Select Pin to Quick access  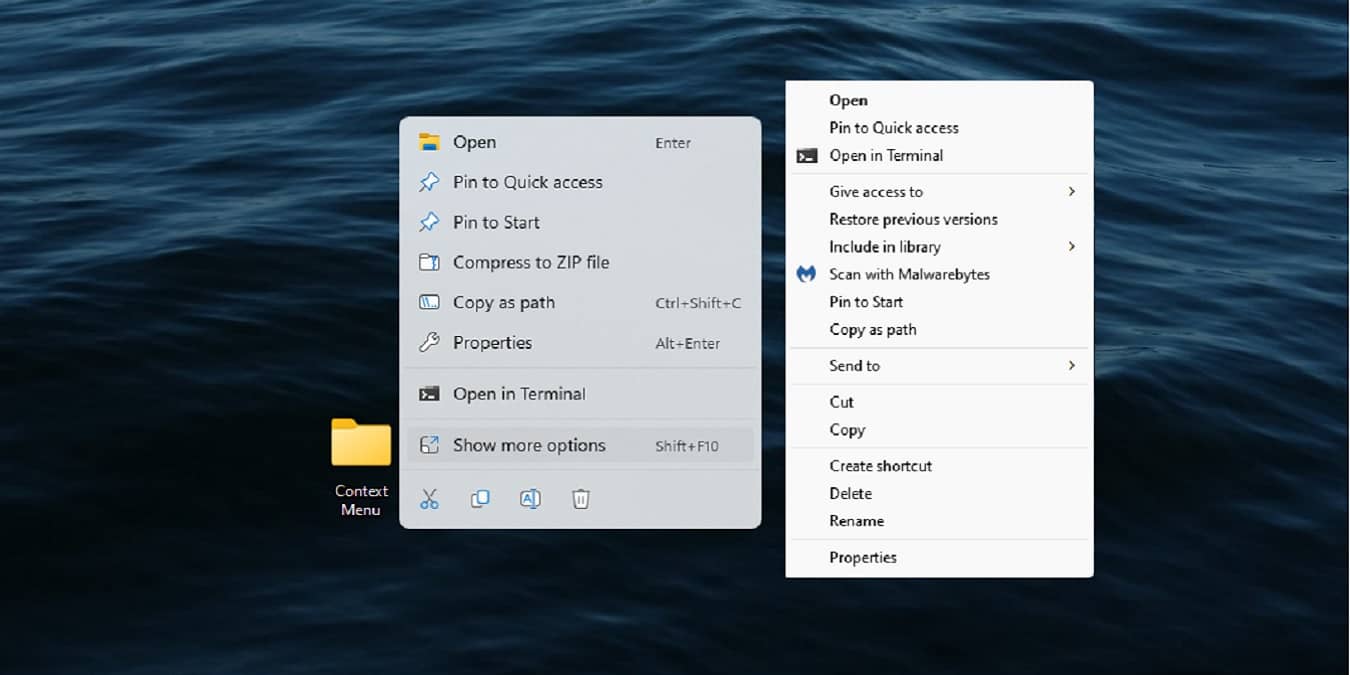[528, 182]
